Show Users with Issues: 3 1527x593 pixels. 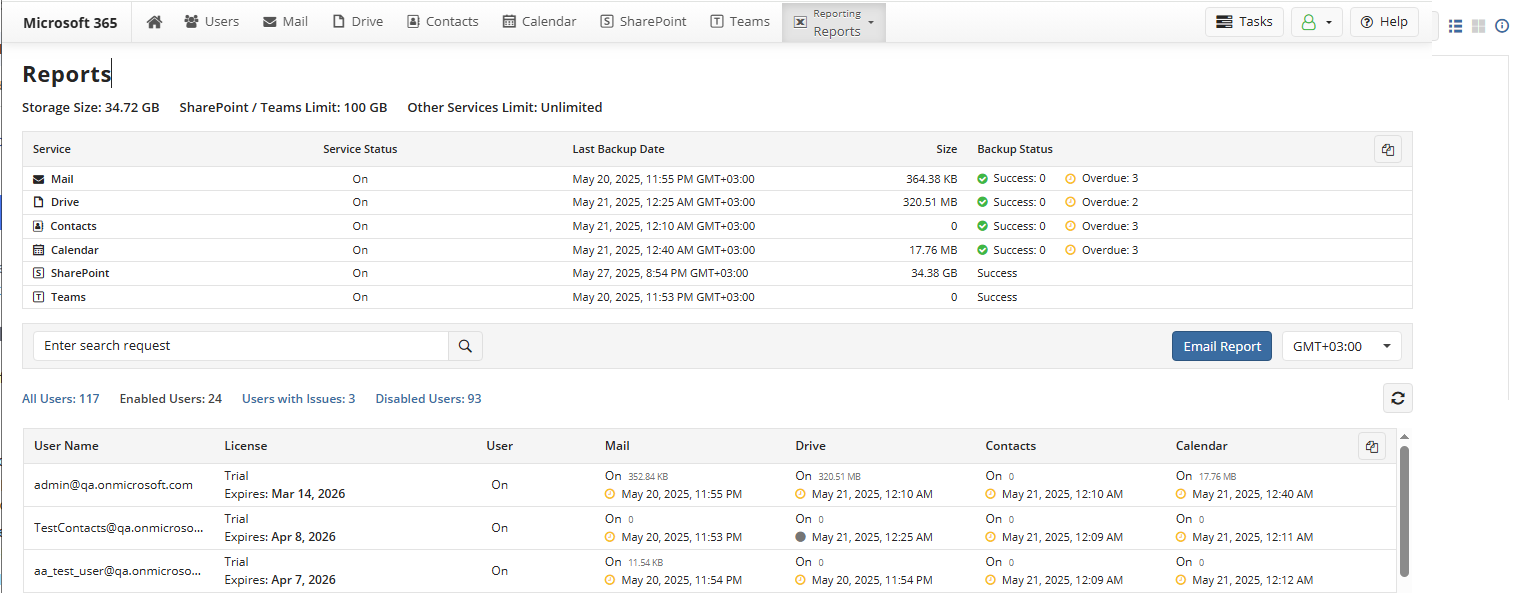coord(299,399)
